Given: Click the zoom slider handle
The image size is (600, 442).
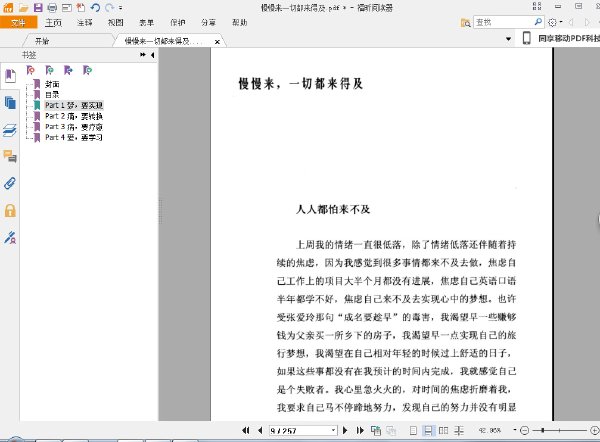Looking at the screenshot, I should (543, 431).
